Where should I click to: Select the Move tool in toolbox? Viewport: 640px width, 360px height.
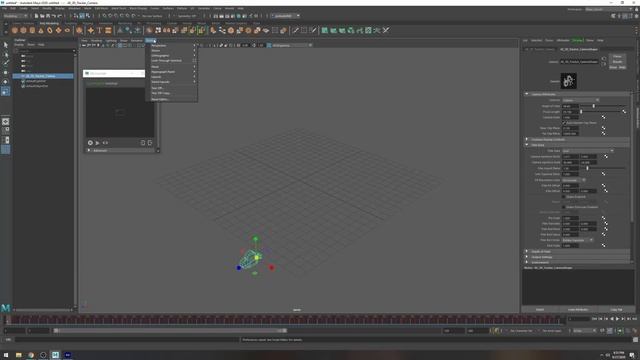pyautogui.click(x=6, y=73)
